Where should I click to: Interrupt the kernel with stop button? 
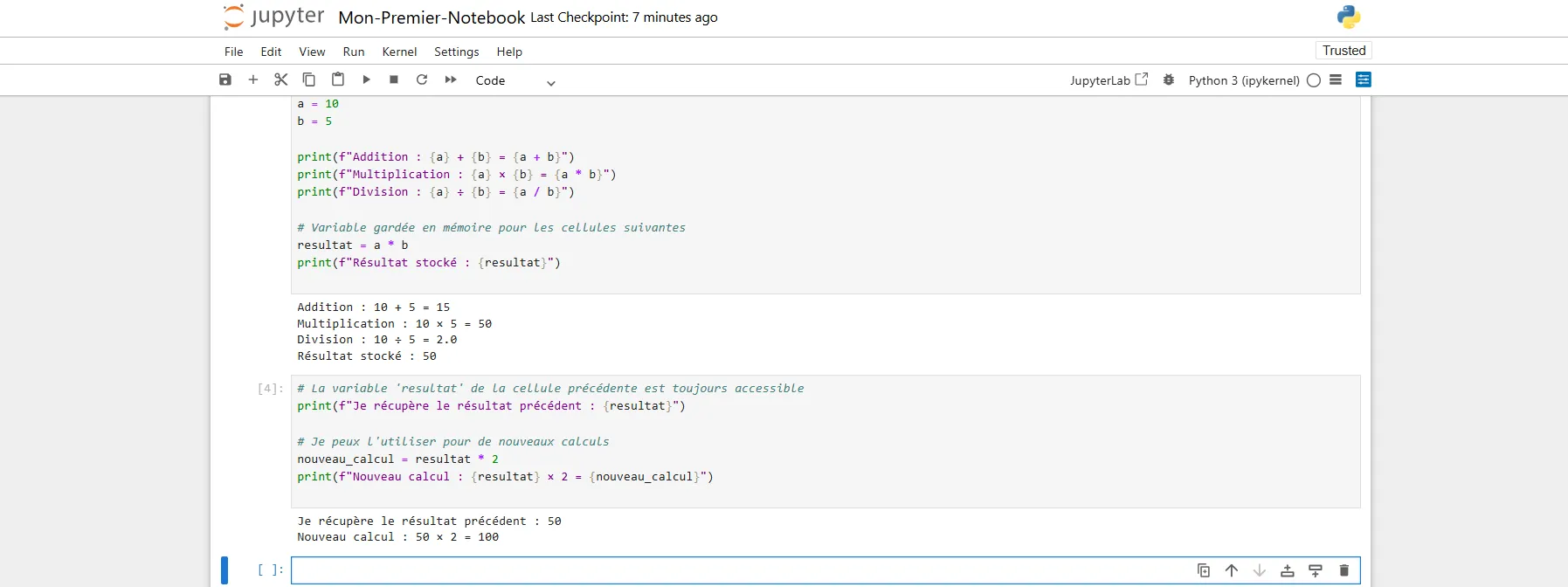[394, 79]
